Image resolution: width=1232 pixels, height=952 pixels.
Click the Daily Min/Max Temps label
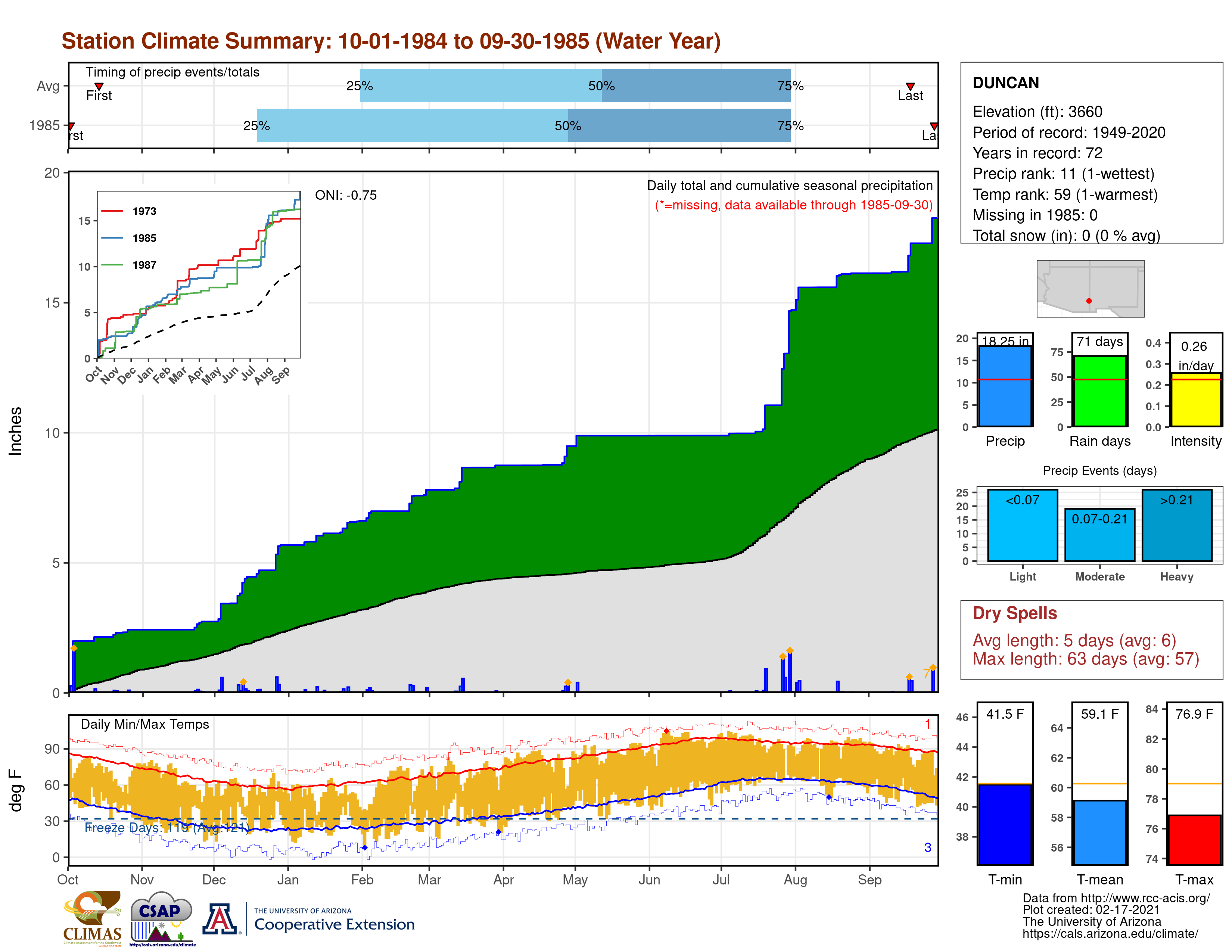145,724
